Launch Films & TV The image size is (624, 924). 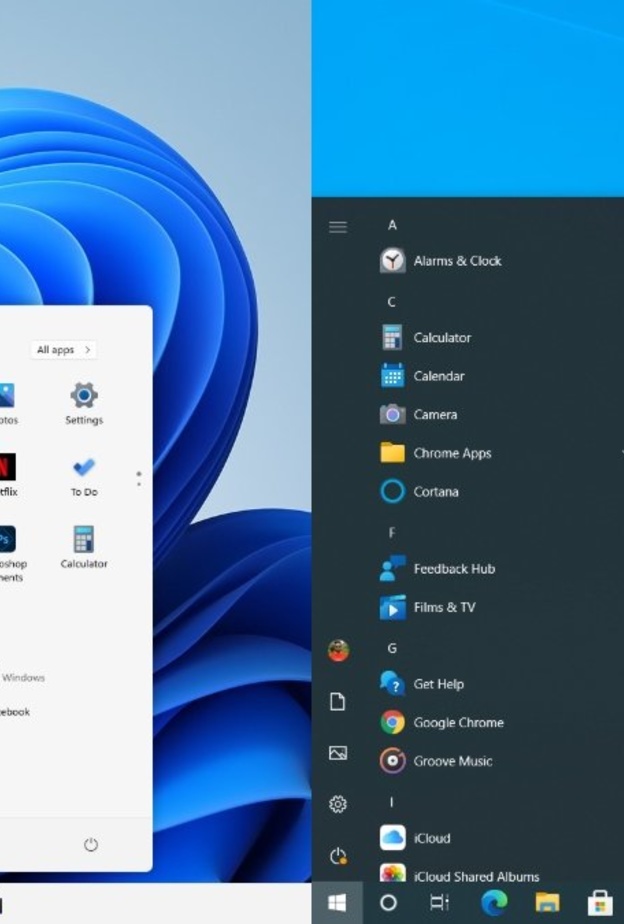click(443, 607)
